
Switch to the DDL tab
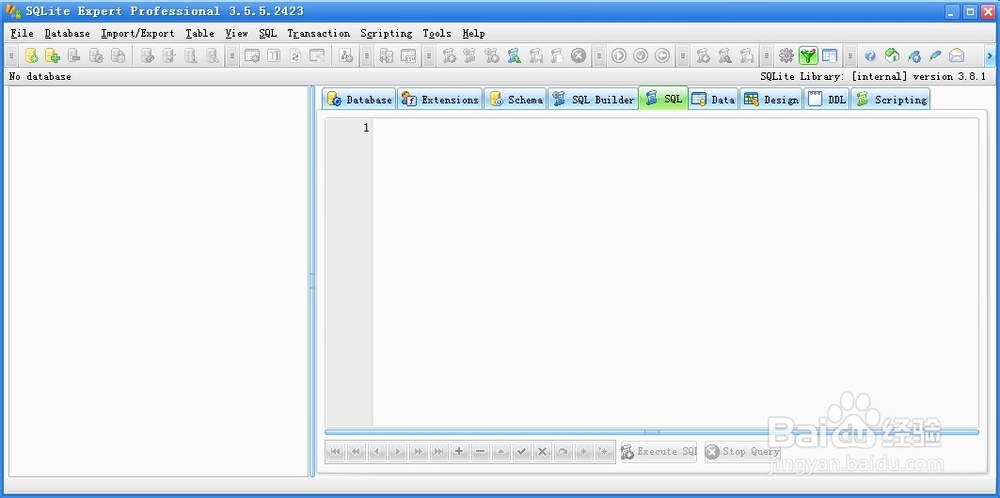point(827,99)
